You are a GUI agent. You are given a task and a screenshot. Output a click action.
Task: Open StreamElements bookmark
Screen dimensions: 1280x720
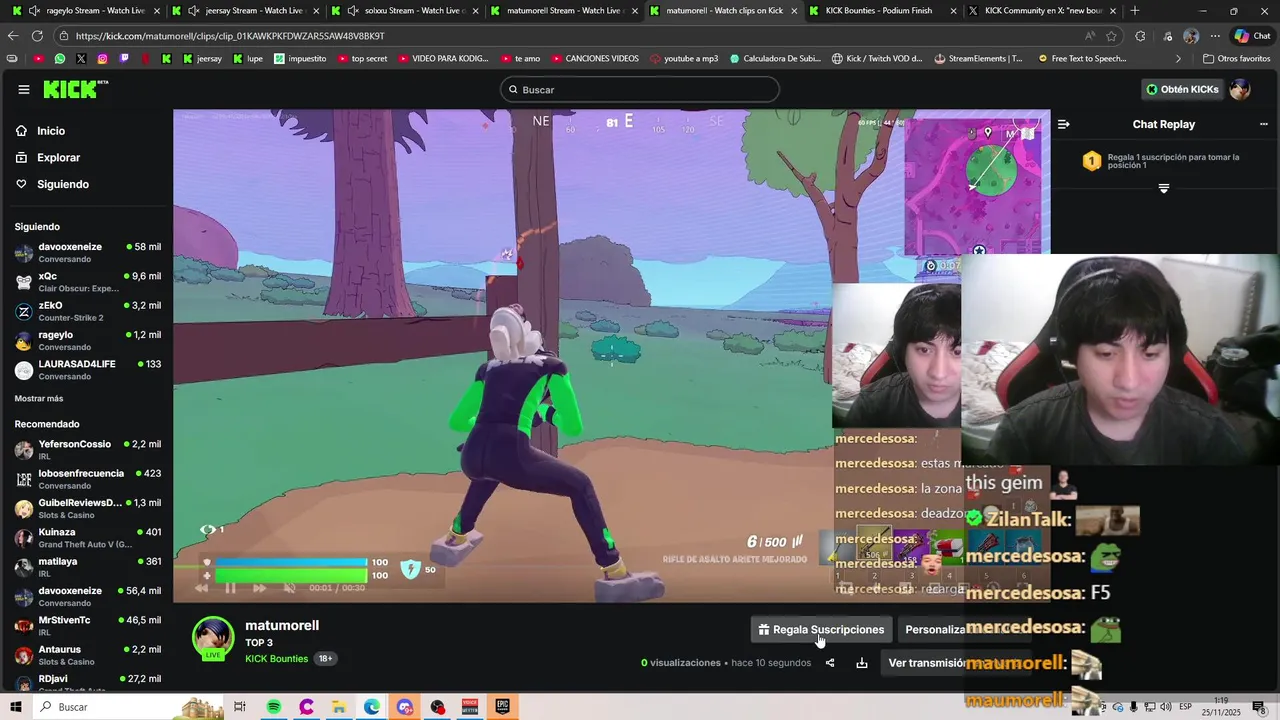coord(979,59)
